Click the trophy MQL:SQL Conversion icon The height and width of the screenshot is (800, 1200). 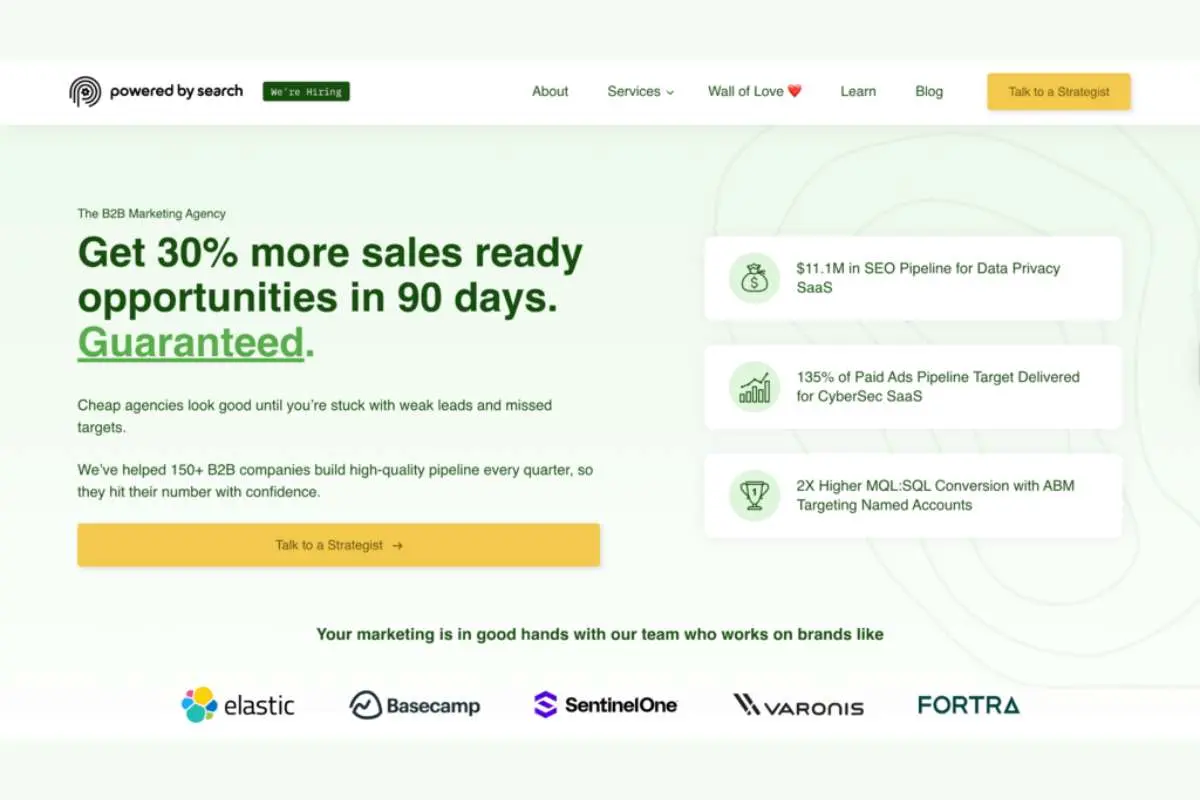coord(754,496)
